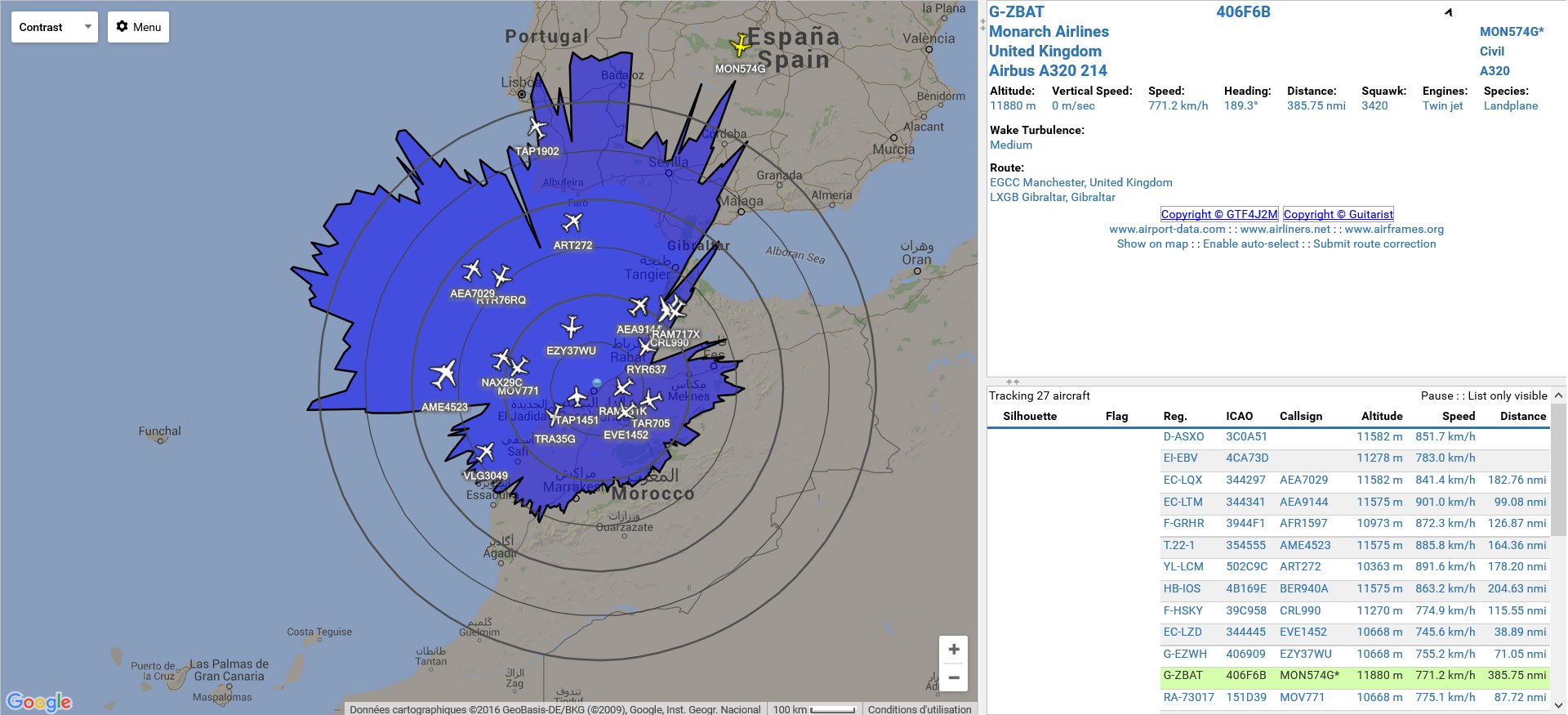Image resolution: width=1568 pixels, height=715 pixels.
Task: Visit www.airport-data.com link
Action: coord(1167,229)
